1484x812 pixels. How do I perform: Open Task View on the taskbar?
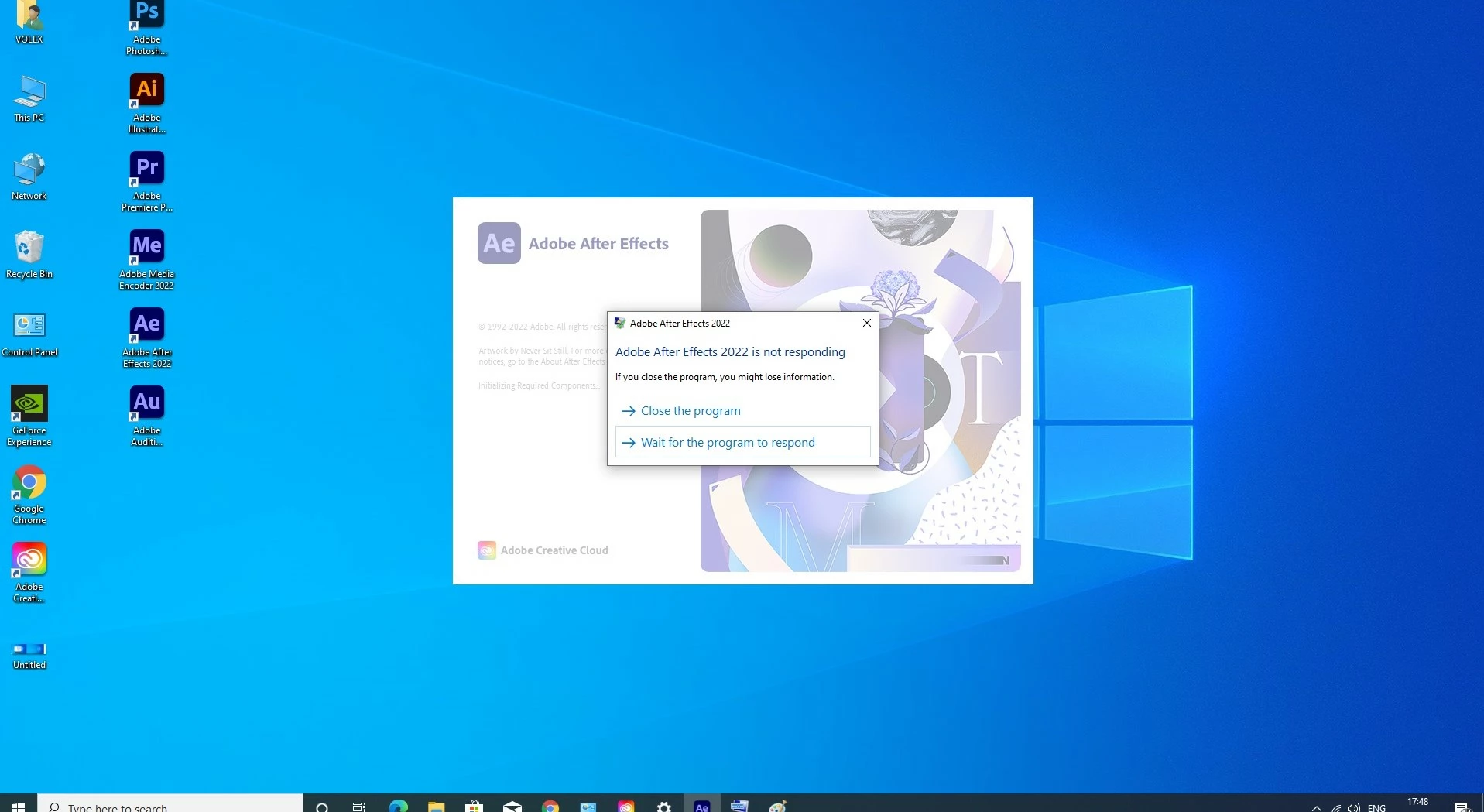(x=359, y=807)
